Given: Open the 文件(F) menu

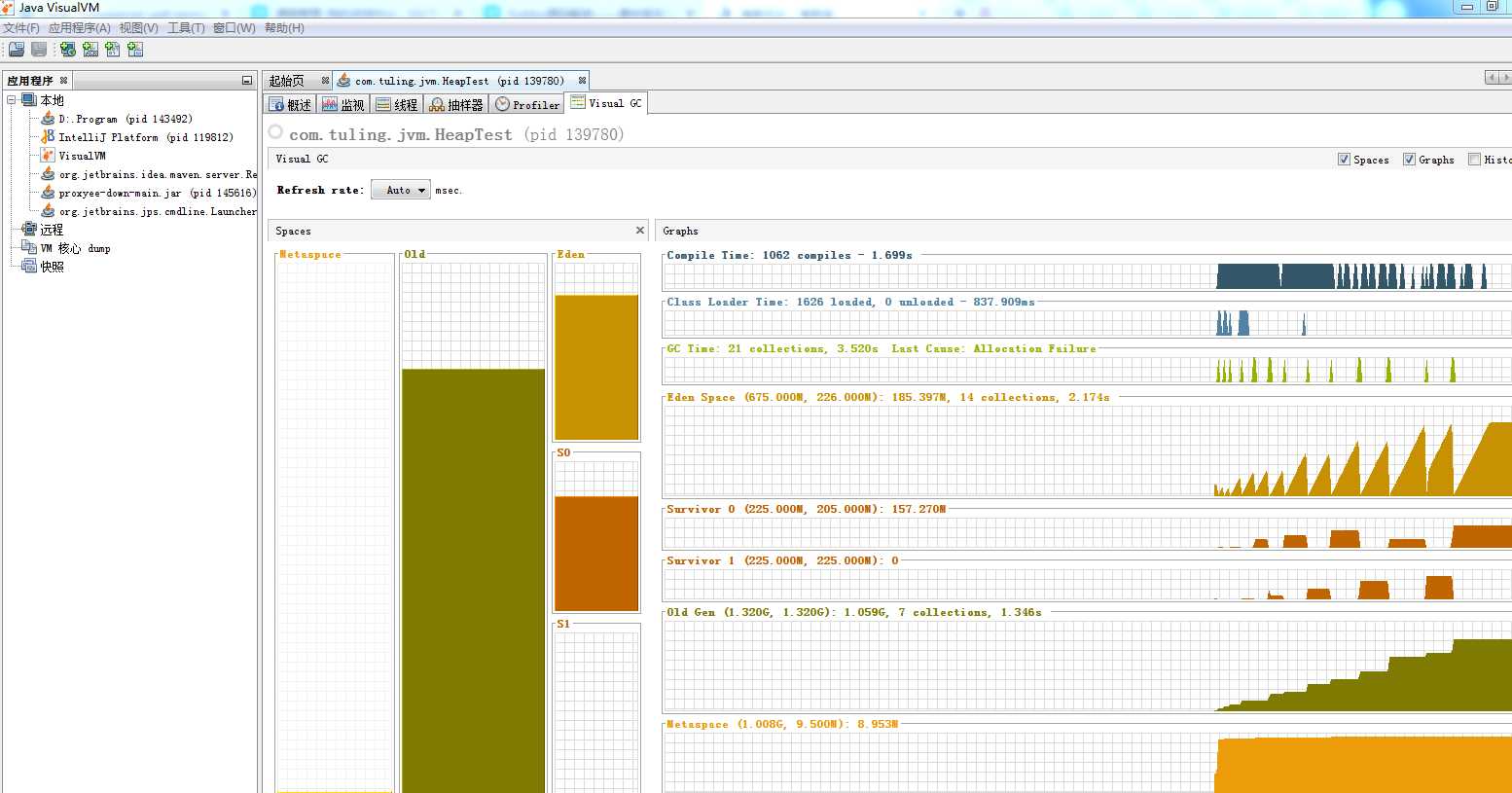Looking at the screenshot, I should (21, 28).
